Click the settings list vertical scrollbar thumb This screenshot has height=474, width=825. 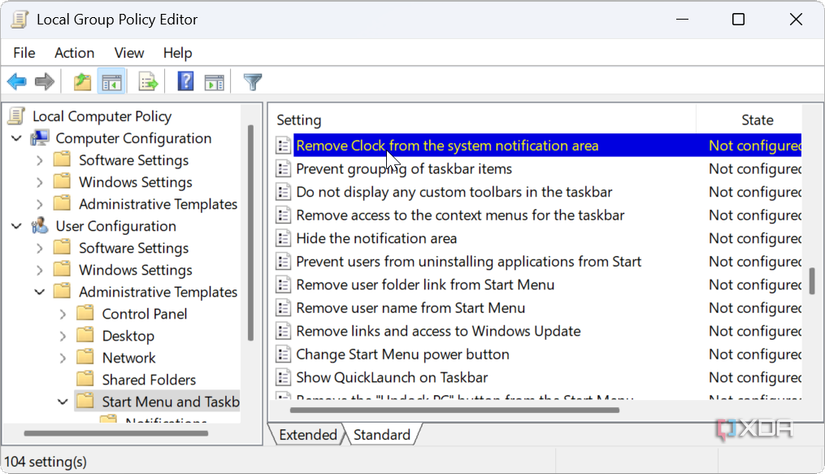click(812, 281)
